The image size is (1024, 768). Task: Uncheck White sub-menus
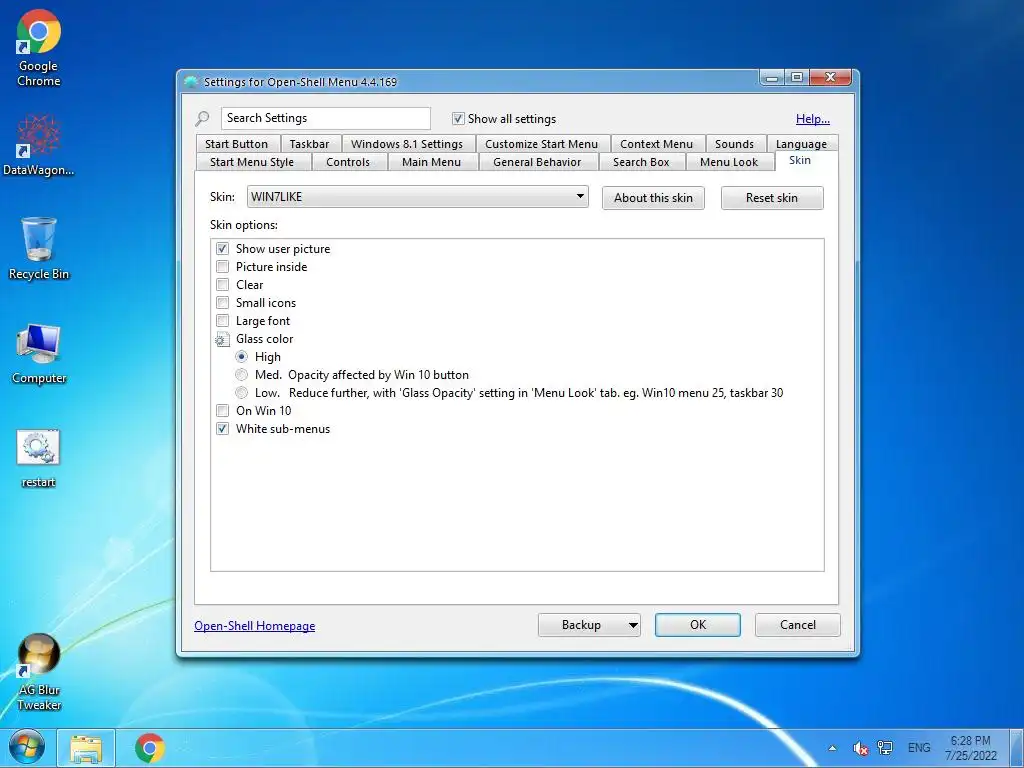[223, 429]
